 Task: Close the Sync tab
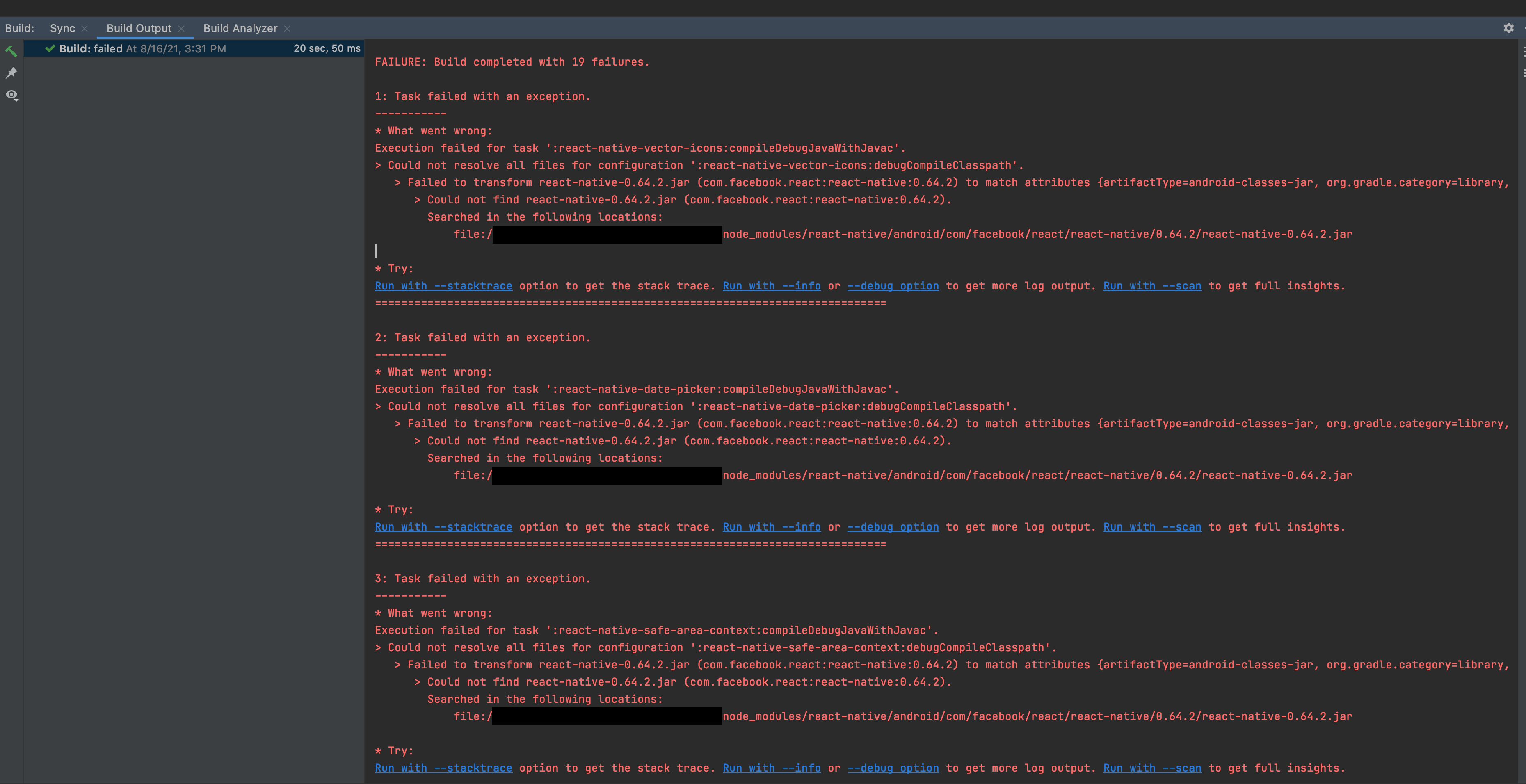pos(85,28)
